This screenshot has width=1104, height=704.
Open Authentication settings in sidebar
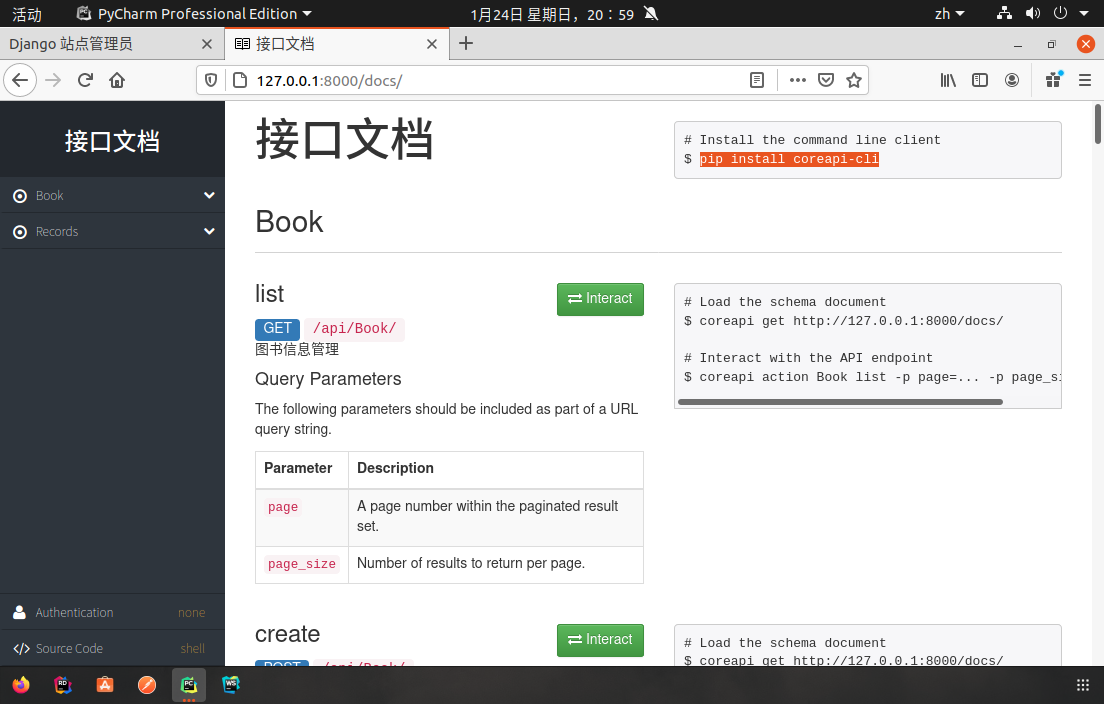pyautogui.click(x=113, y=612)
